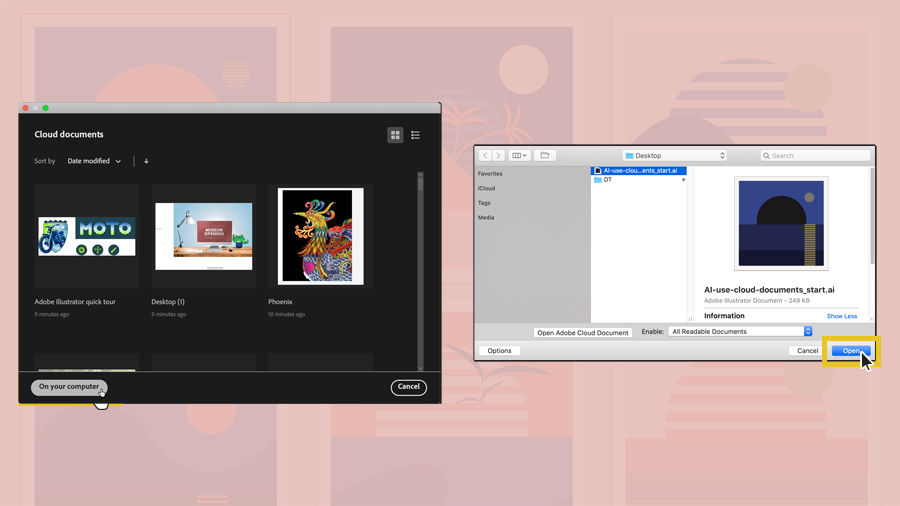
Task: Click the Show Less link
Action: 841,316
